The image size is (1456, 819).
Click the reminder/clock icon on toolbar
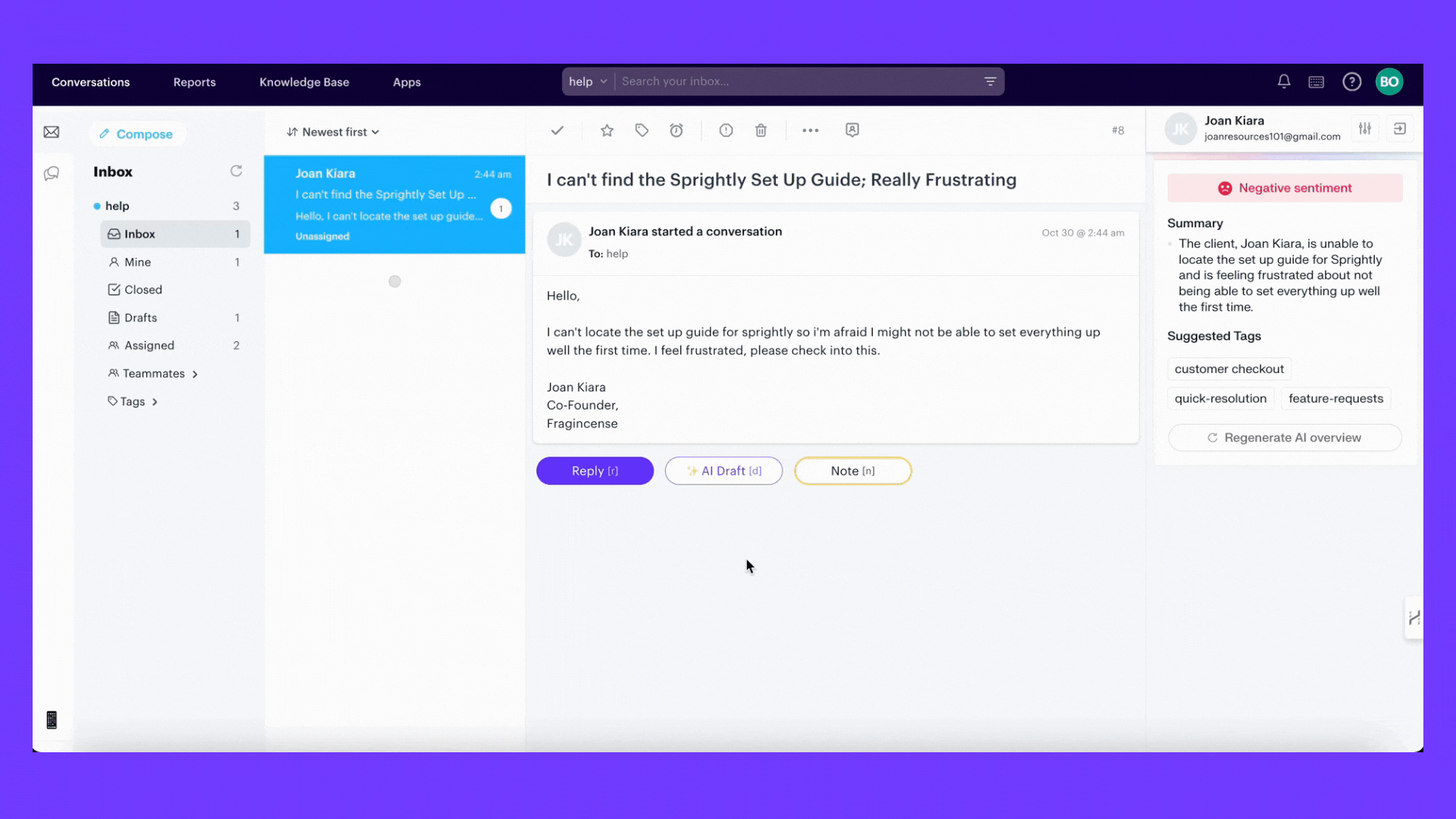[676, 130]
